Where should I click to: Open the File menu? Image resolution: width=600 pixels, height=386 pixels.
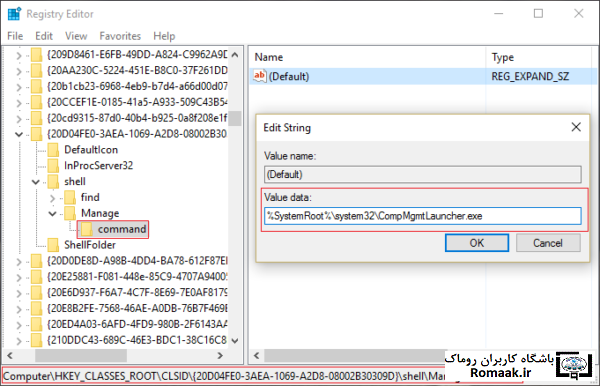(15, 36)
